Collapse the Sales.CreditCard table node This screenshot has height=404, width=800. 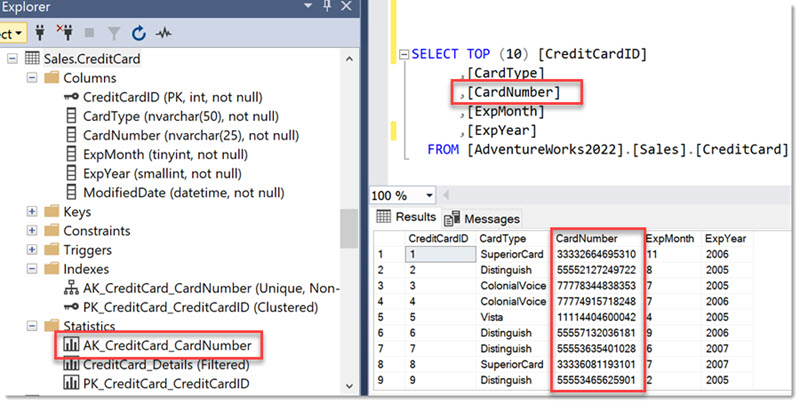click(x=13, y=59)
